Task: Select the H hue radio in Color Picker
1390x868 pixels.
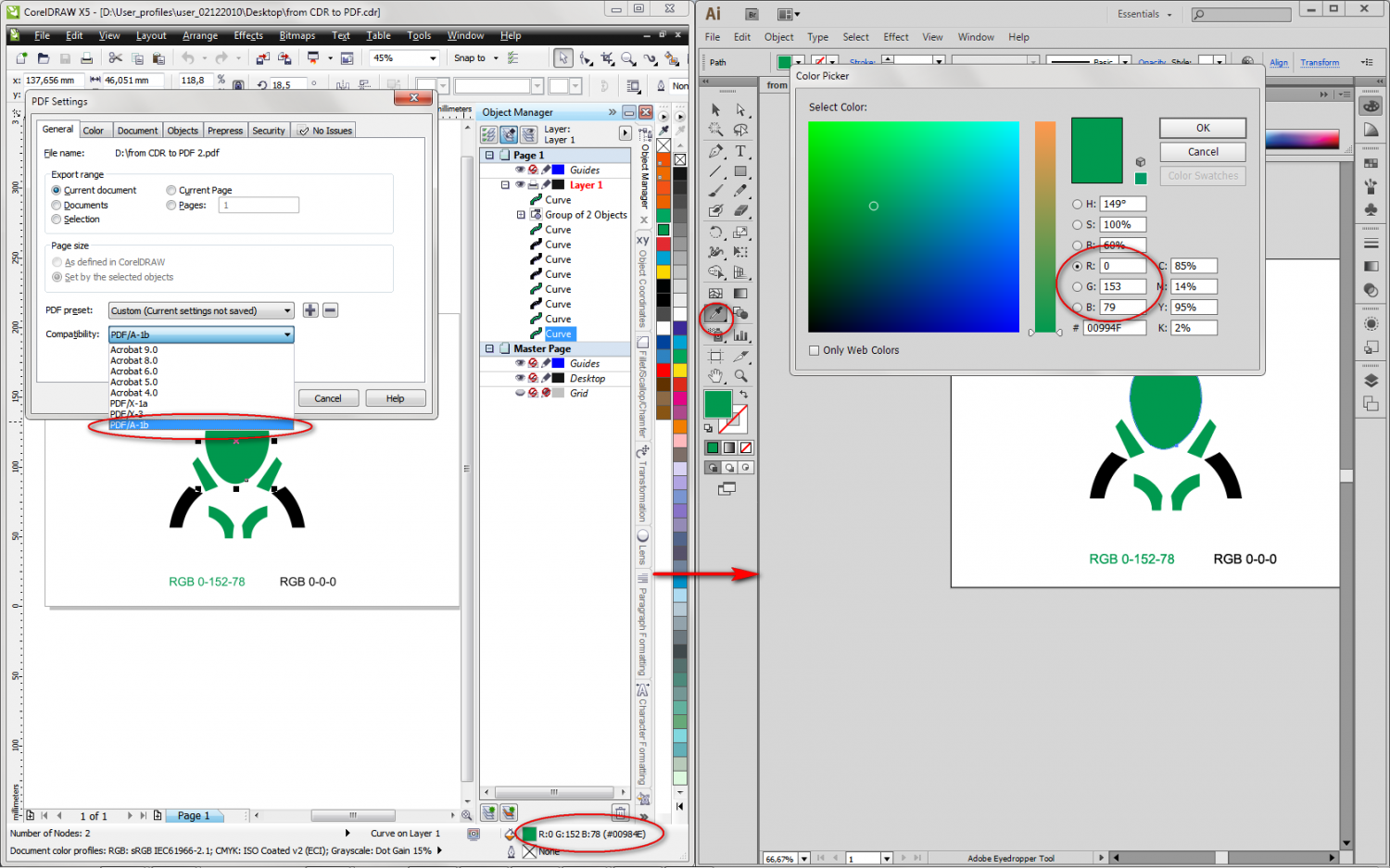Action: pyautogui.click(x=1077, y=204)
